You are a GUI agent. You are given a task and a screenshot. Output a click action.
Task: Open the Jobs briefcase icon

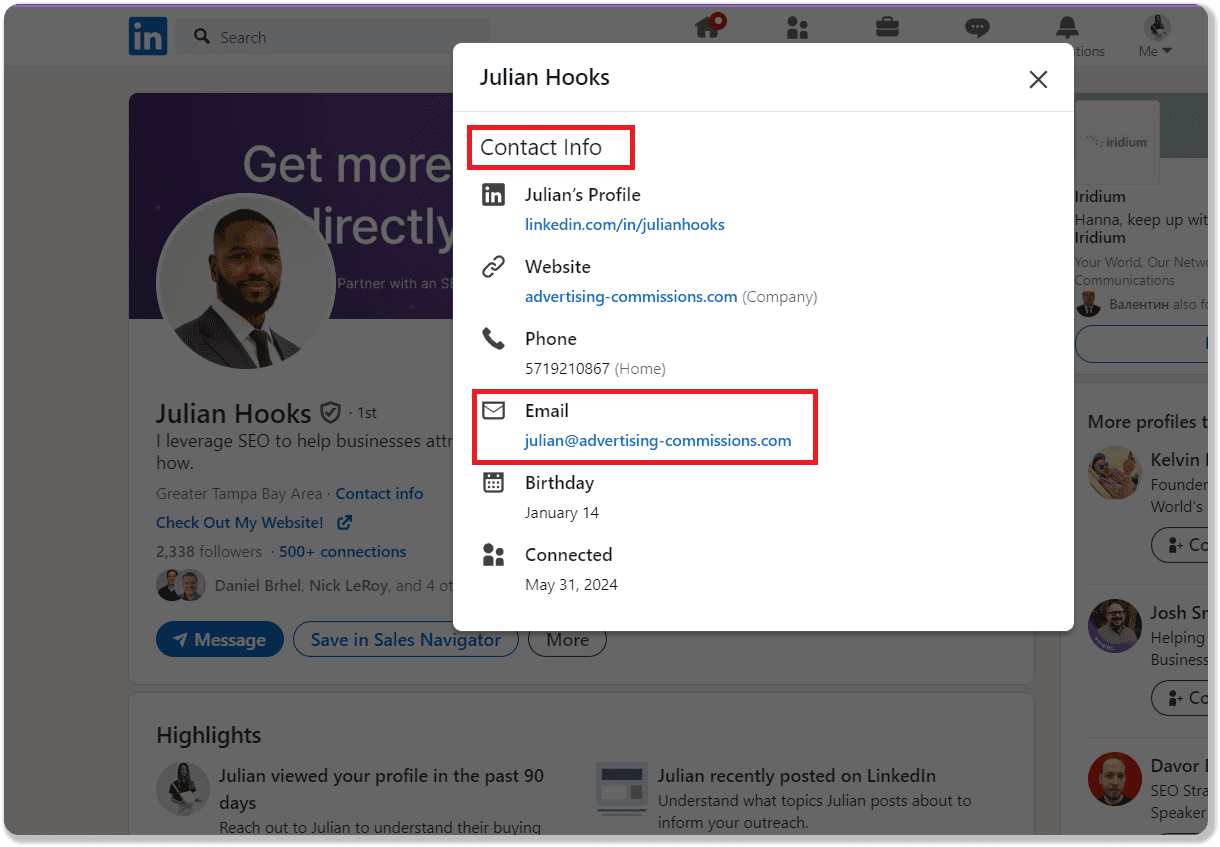tap(887, 27)
